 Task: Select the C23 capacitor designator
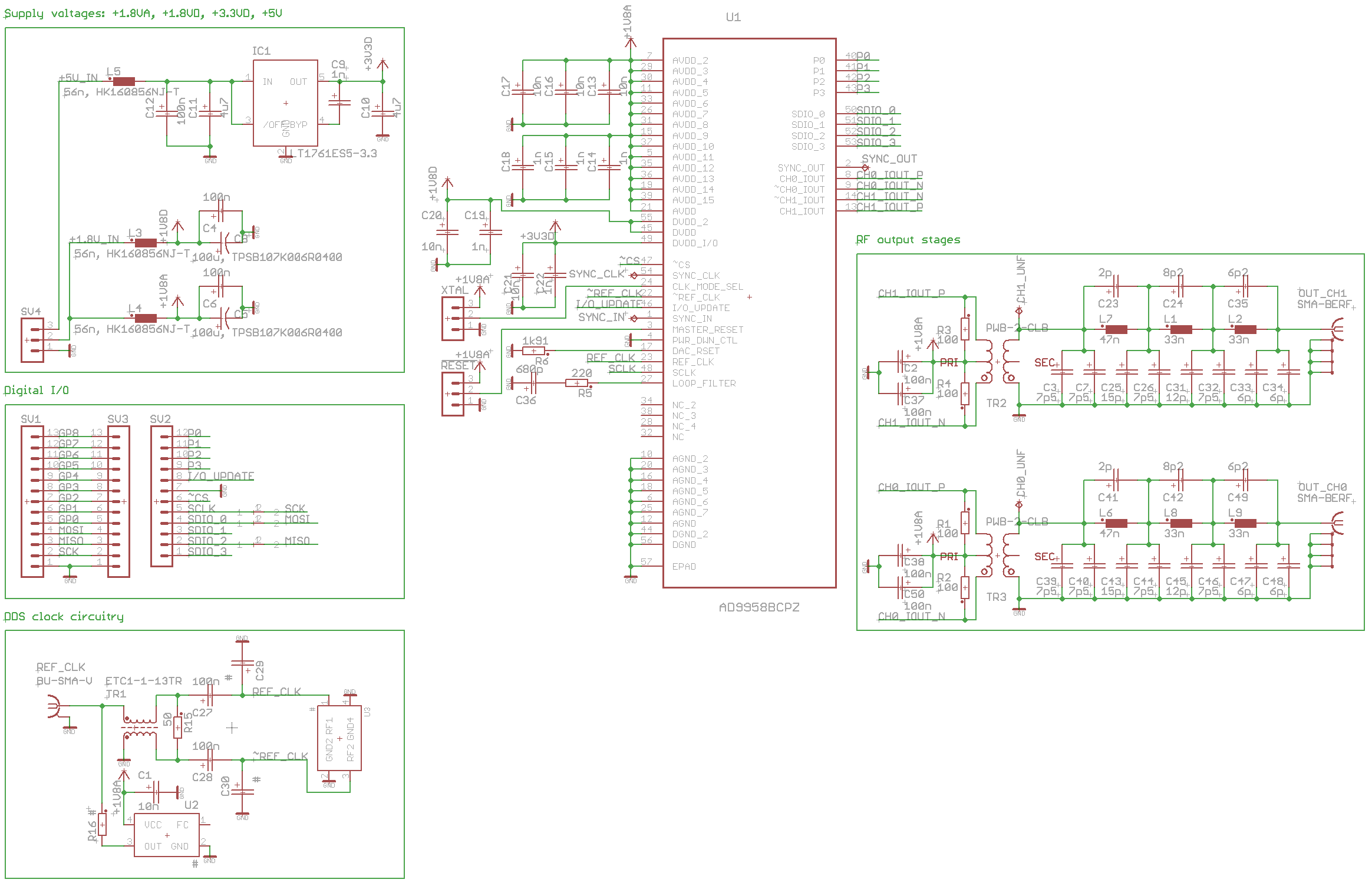point(1108,303)
